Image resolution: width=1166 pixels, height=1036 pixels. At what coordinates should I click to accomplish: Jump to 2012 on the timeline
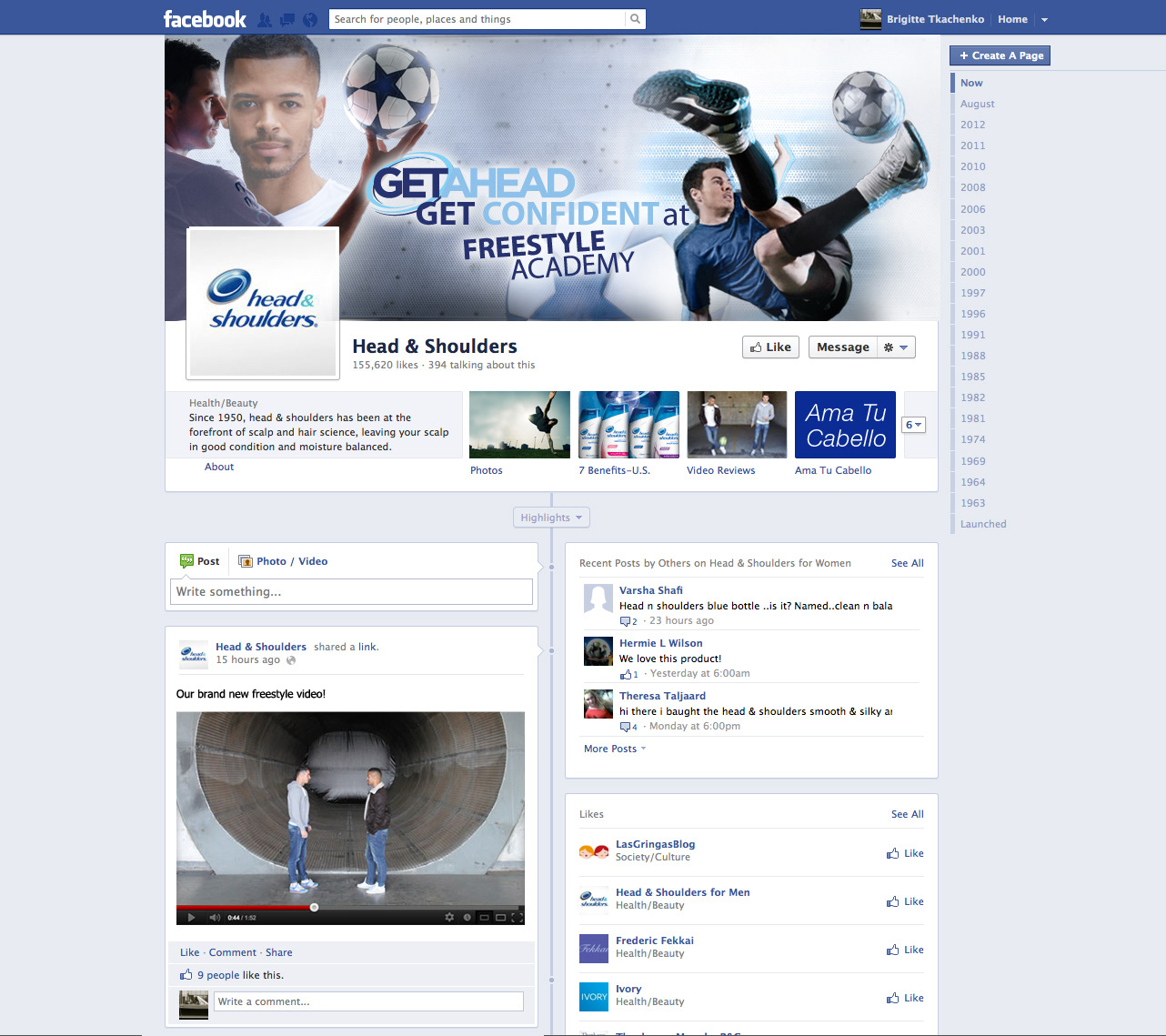point(973,125)
